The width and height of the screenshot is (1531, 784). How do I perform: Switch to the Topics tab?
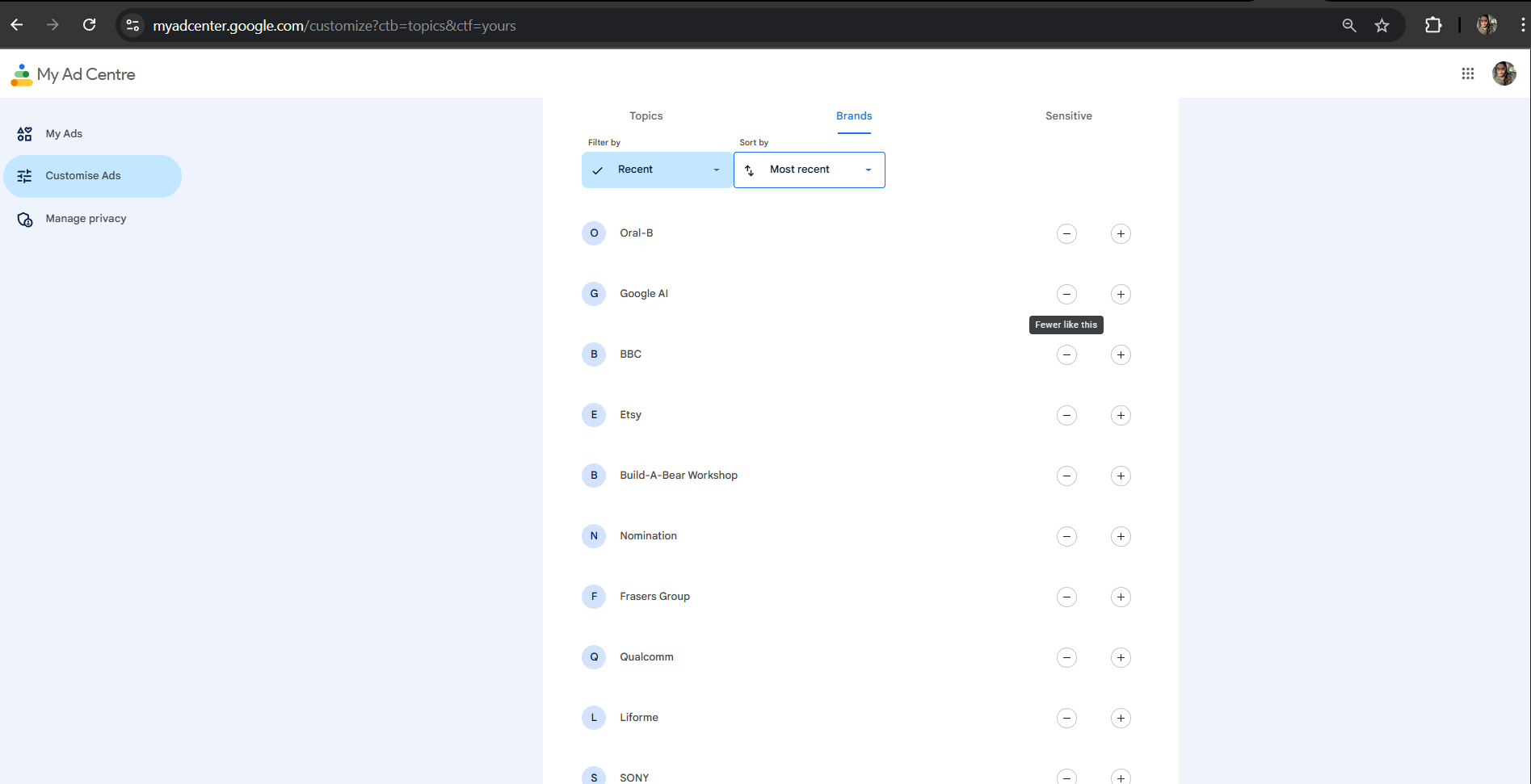(x=646, y=116)
